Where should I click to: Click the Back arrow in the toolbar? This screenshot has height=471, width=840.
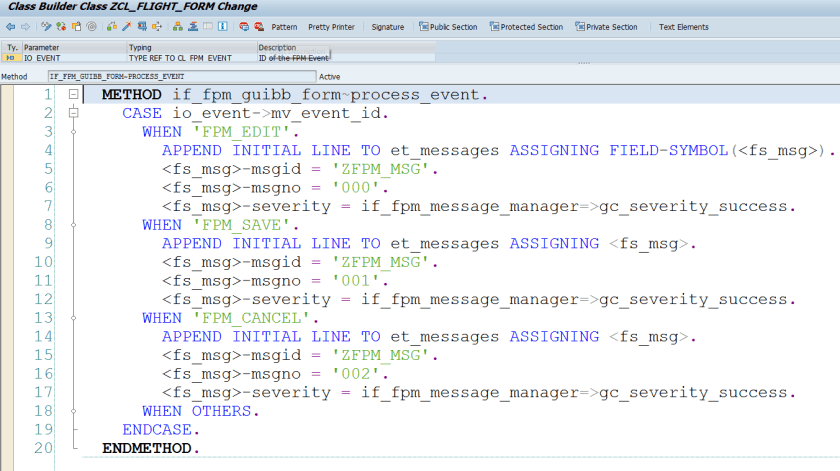9,27
